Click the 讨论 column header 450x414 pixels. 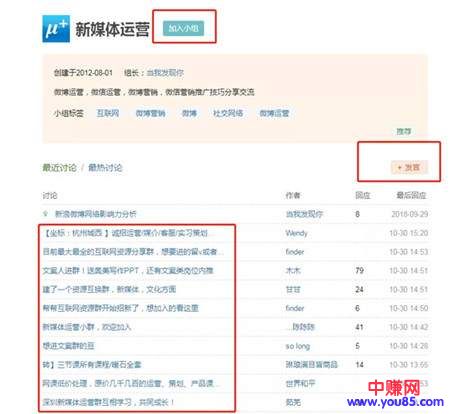50,195
